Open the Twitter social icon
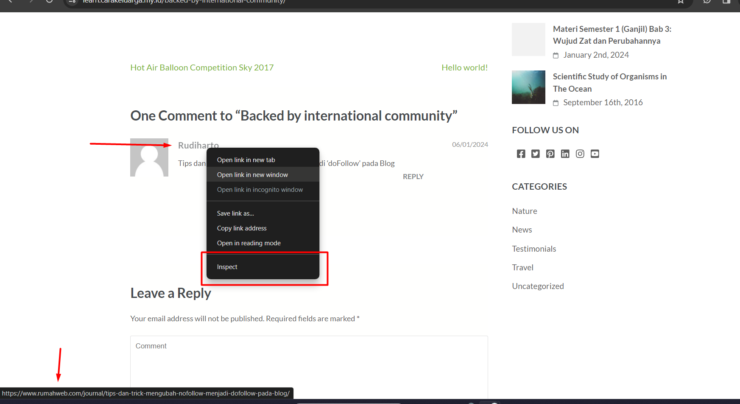740x404 pixels. click(535, 154)
